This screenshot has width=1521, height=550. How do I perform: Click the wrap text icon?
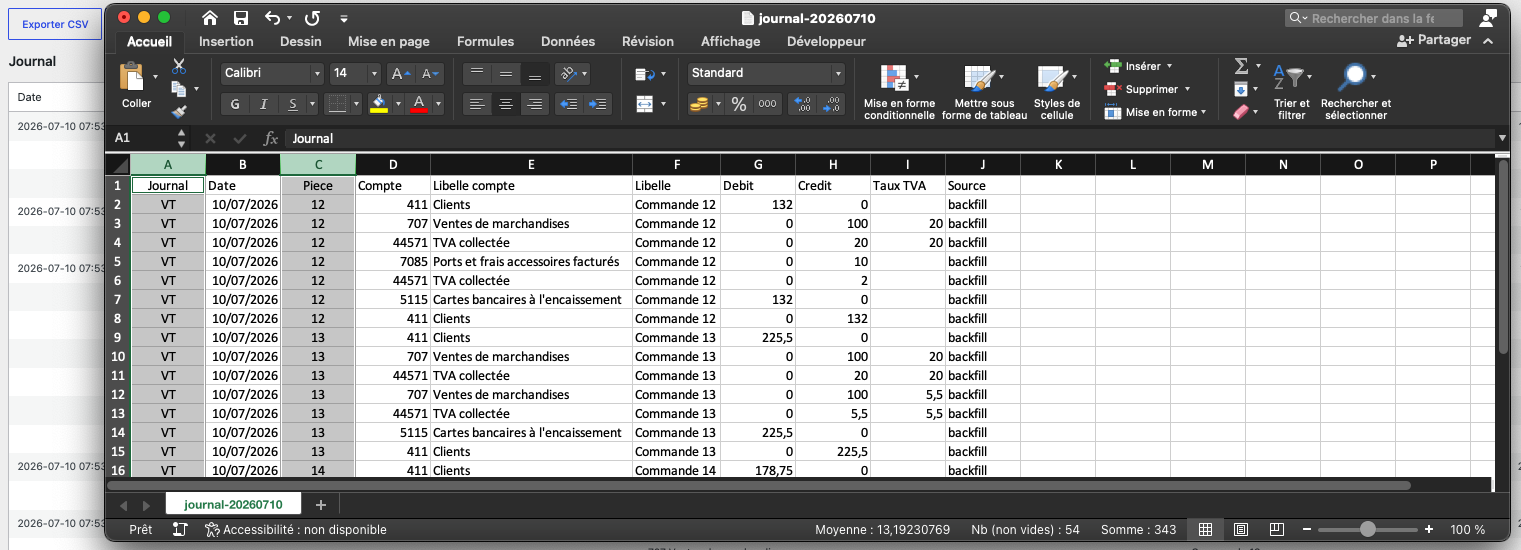[644, 74]
